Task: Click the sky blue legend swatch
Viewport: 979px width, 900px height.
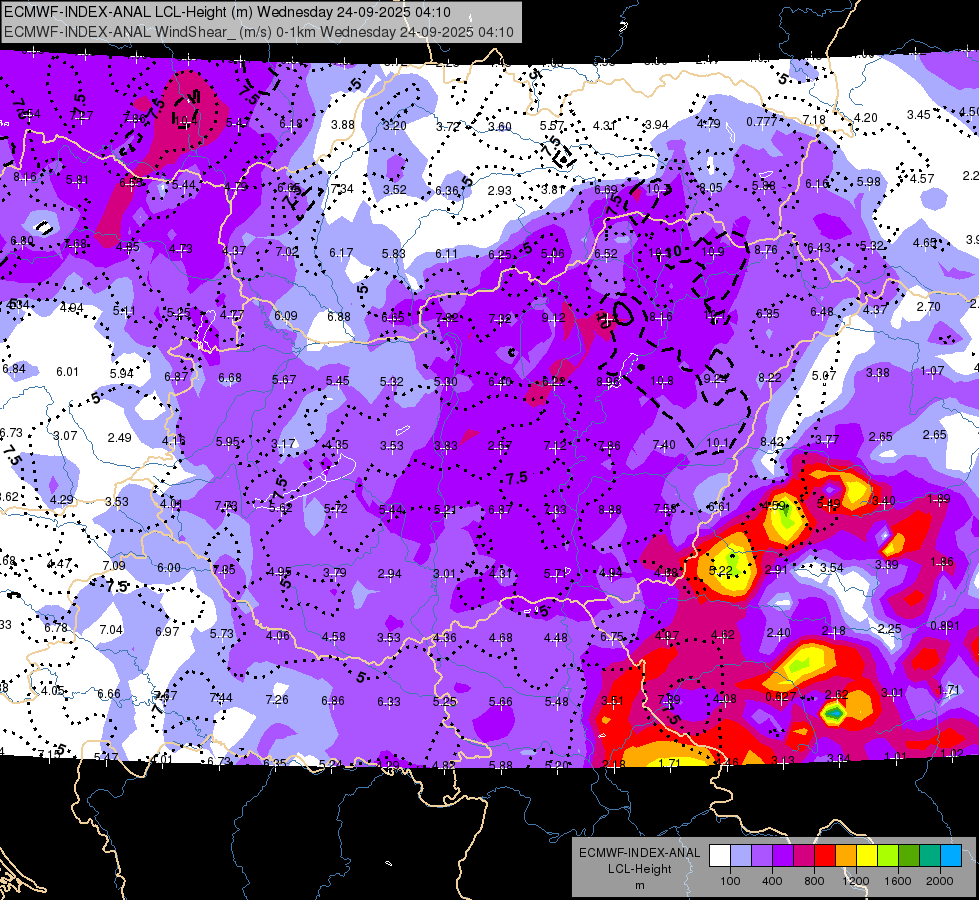Action: [x=951, y=856]
